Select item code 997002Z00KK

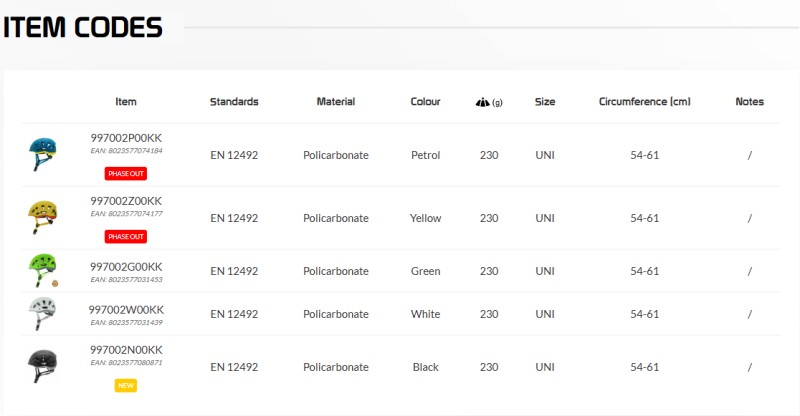tap(126, 201)
